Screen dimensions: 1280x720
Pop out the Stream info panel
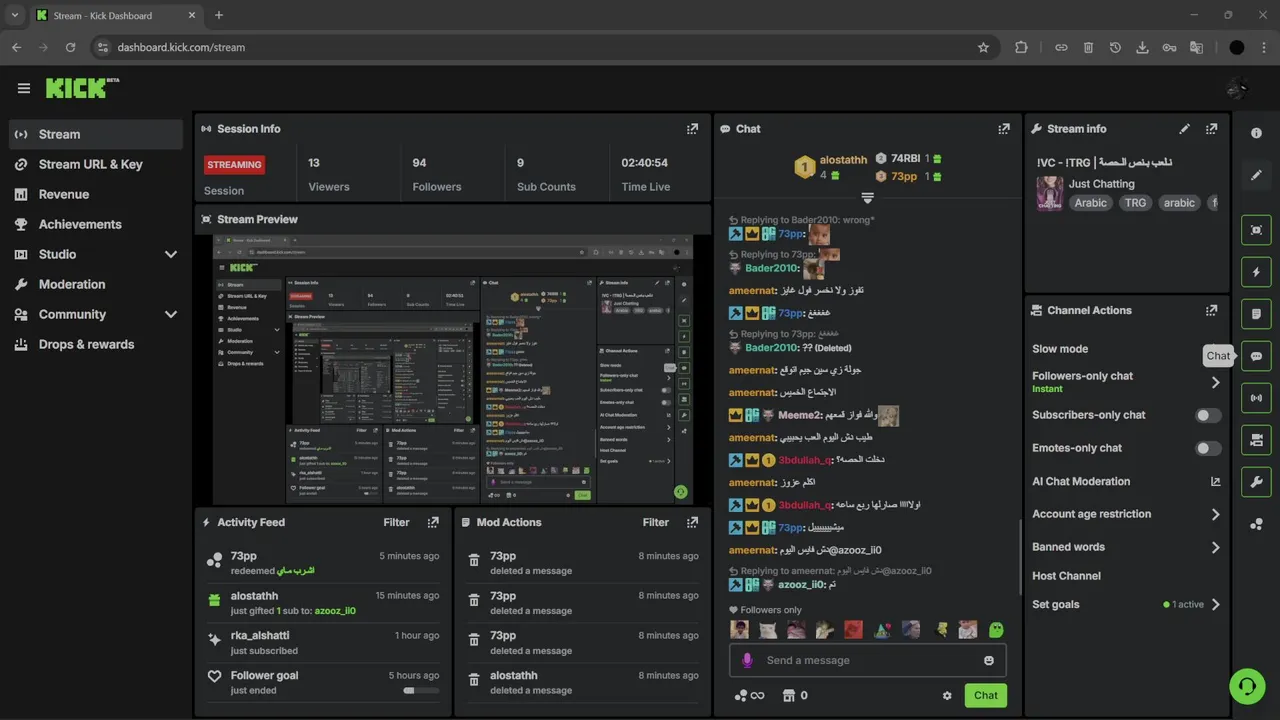click(1211, 129)
